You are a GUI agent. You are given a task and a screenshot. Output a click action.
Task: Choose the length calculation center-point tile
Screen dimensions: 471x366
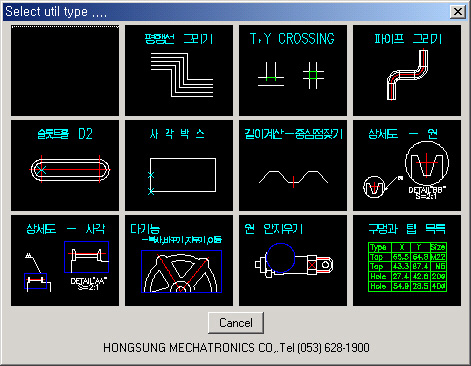[293, 166]
